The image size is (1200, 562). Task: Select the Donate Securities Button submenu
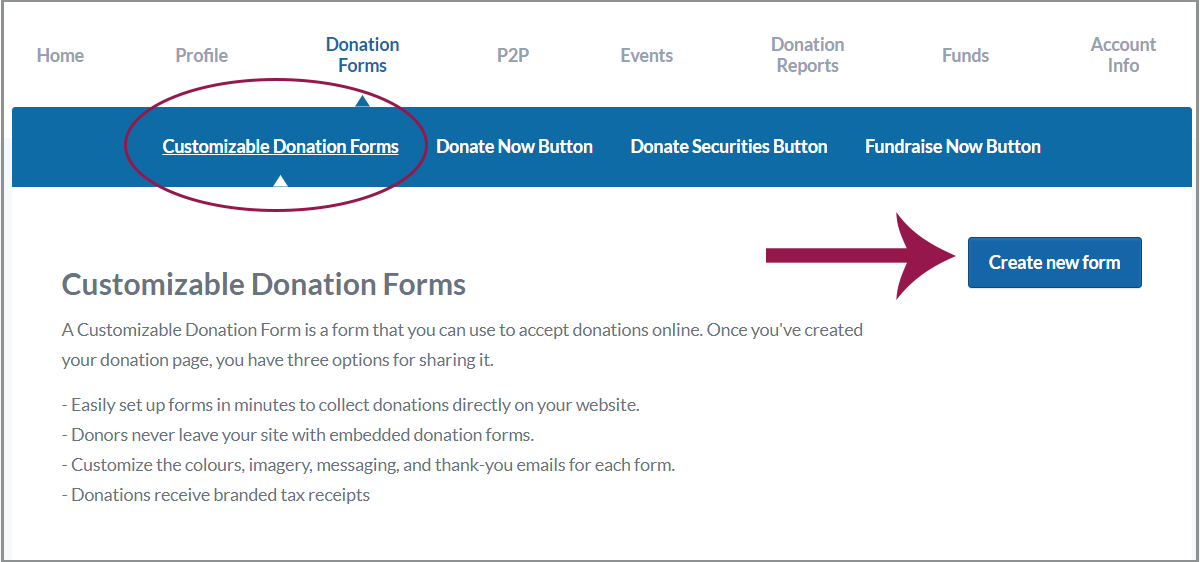(x=729, y=147)
